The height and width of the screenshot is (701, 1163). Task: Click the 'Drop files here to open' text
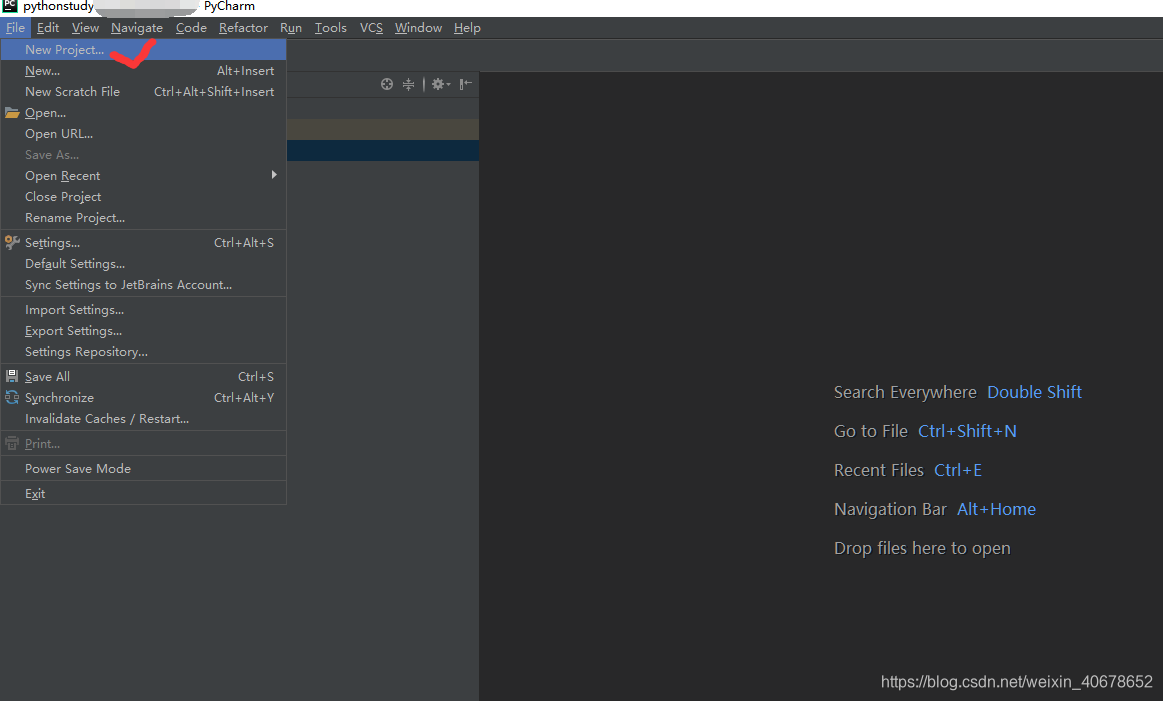(922, 548)
